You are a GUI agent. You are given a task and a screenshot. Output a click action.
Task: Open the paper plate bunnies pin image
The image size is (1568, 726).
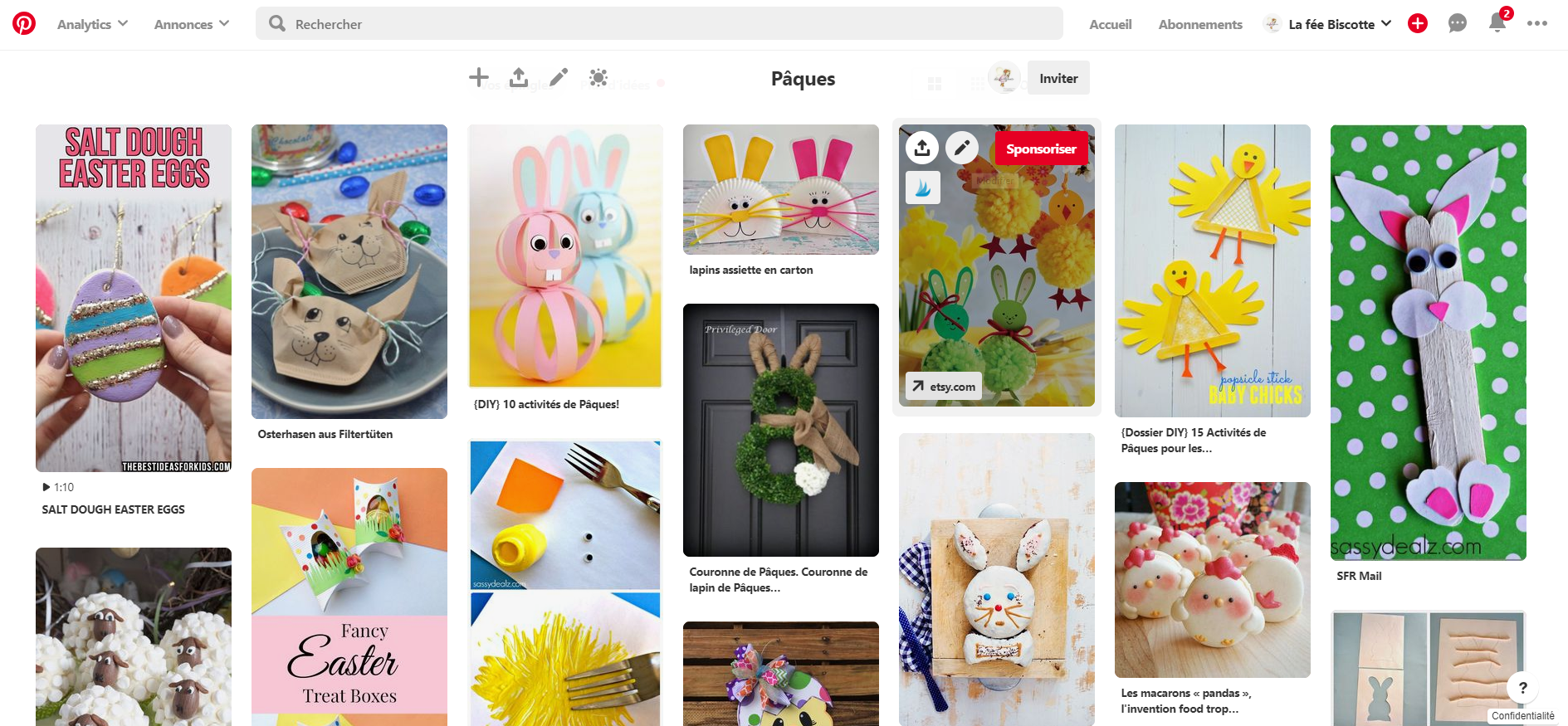(781, 189)
